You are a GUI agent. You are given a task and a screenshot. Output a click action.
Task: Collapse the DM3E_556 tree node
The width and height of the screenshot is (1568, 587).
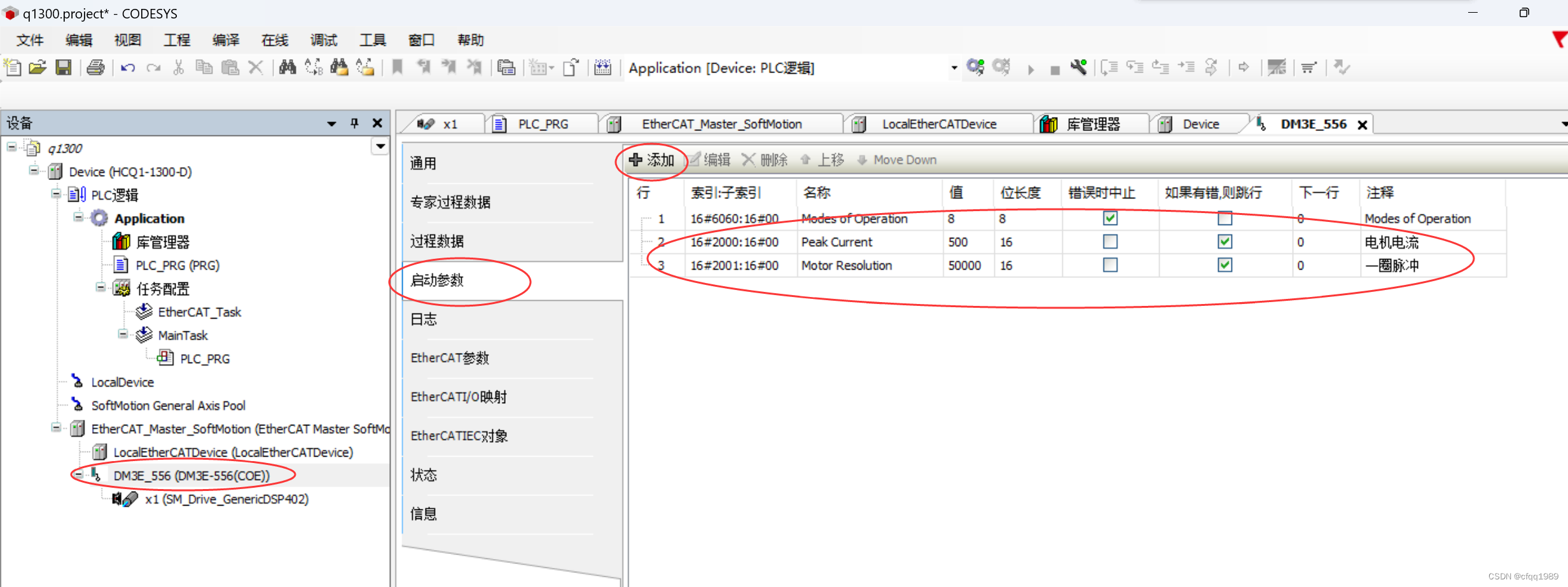tap(78, 474)
